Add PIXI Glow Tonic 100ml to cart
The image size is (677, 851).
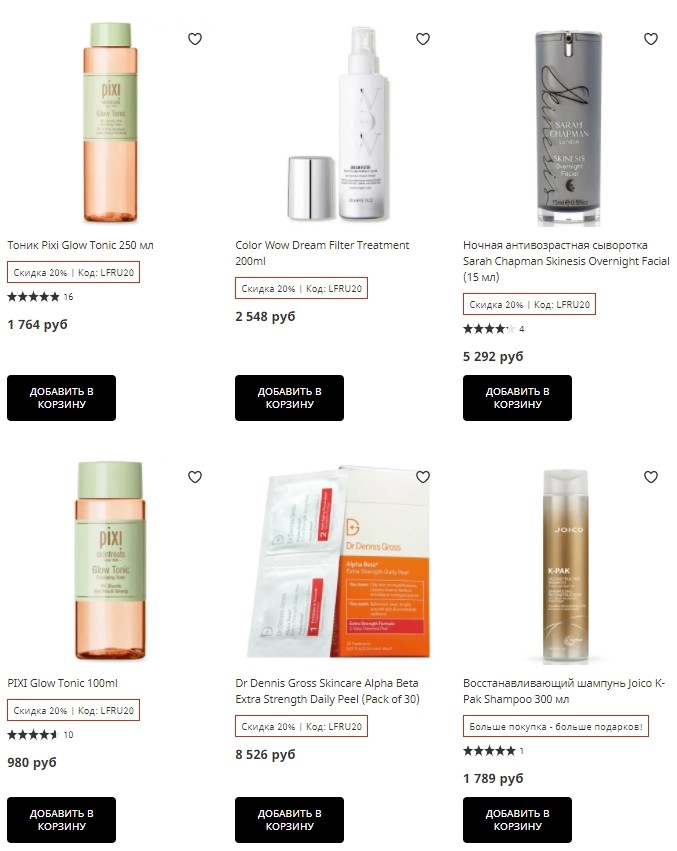tap(61, 820)
